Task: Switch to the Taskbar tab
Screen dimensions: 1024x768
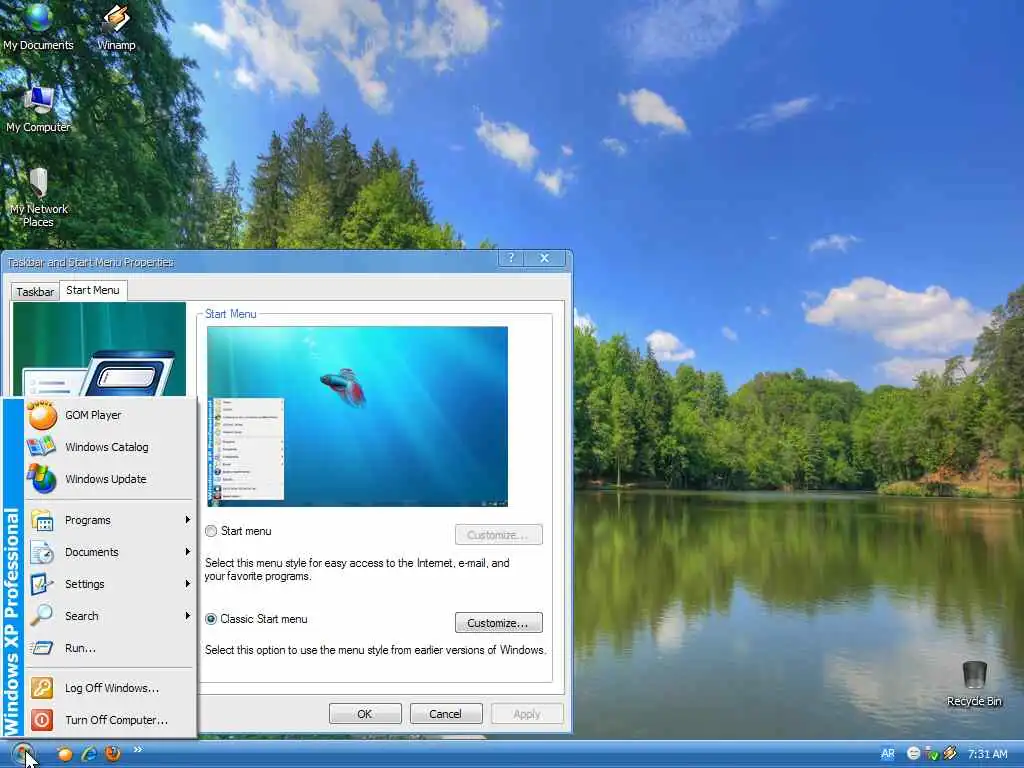Action: pyautogui.click(x=35, y=292)
